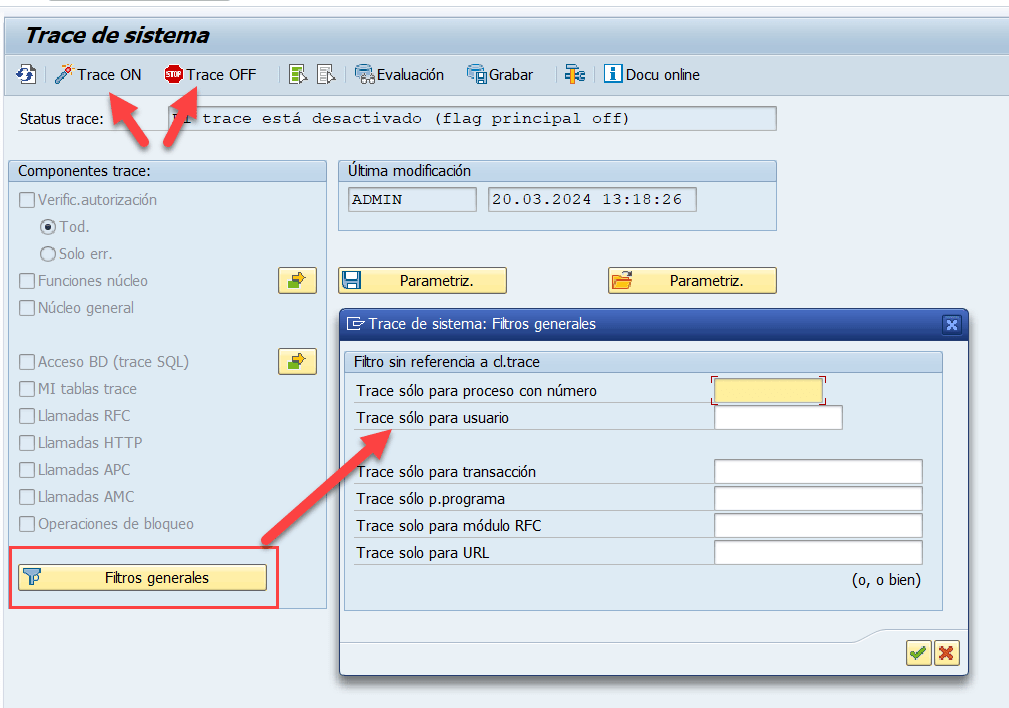
Task: Click the Trace ON toolbar button
Action: coord(98,75)
